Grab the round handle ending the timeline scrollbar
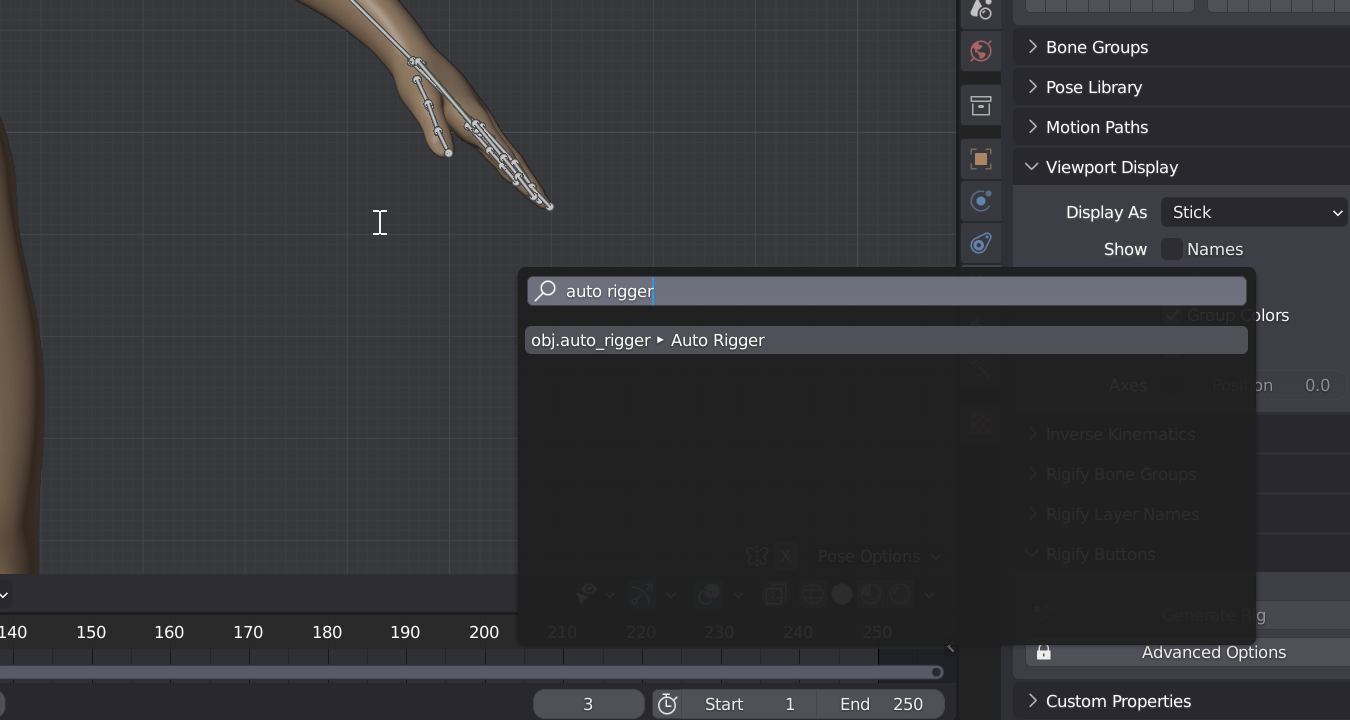 point(936,672)
